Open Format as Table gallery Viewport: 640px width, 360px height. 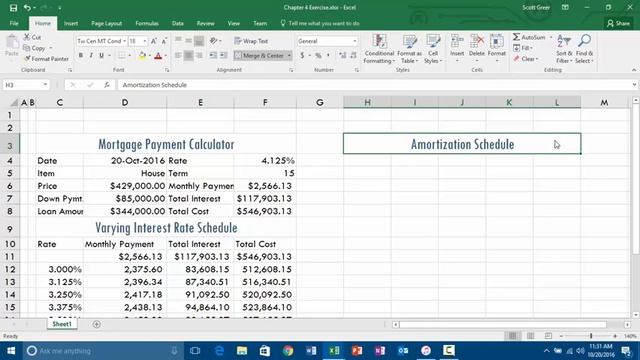(409, 49)
